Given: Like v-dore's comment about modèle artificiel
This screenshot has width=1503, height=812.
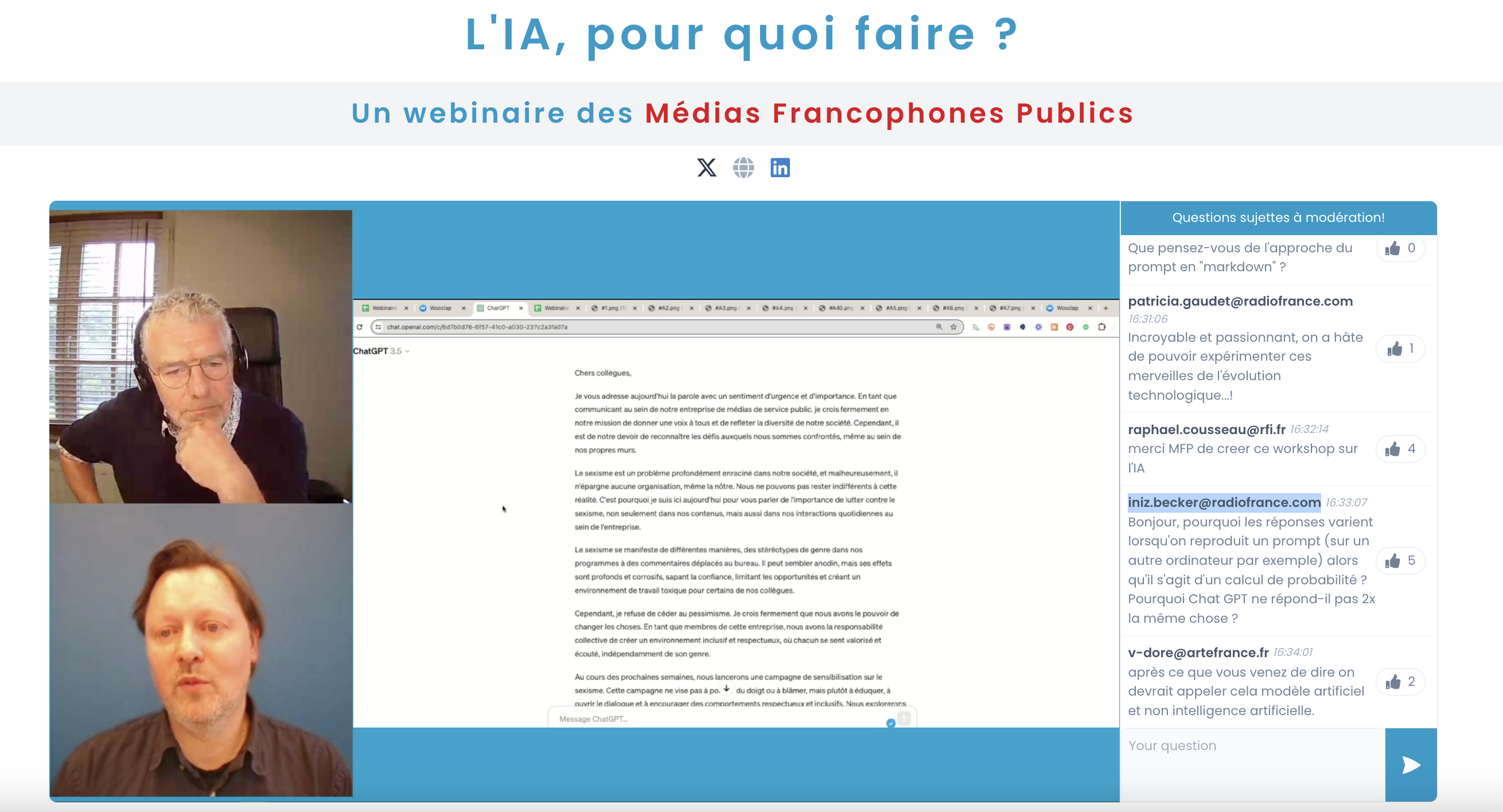Looking at the screenshot, I should [1400, 682].
